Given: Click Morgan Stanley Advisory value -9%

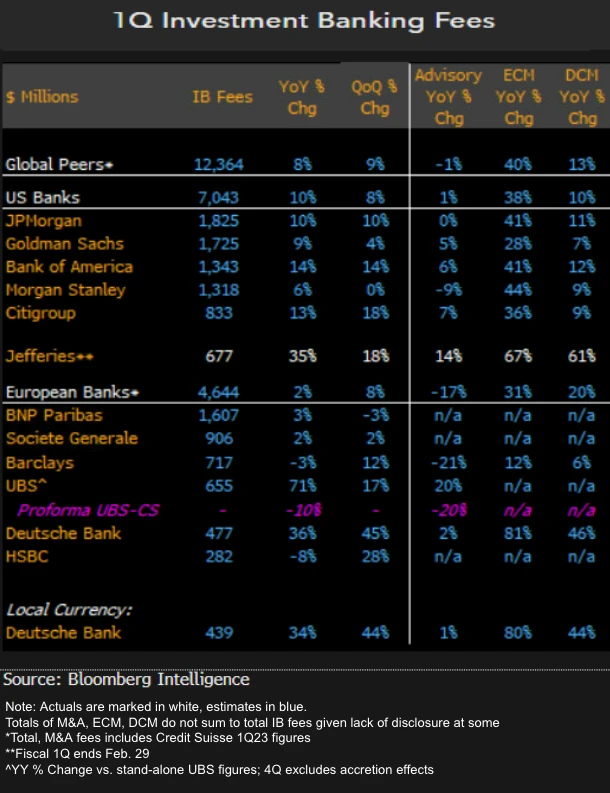Looking at the screenshot, I should 448,290.
